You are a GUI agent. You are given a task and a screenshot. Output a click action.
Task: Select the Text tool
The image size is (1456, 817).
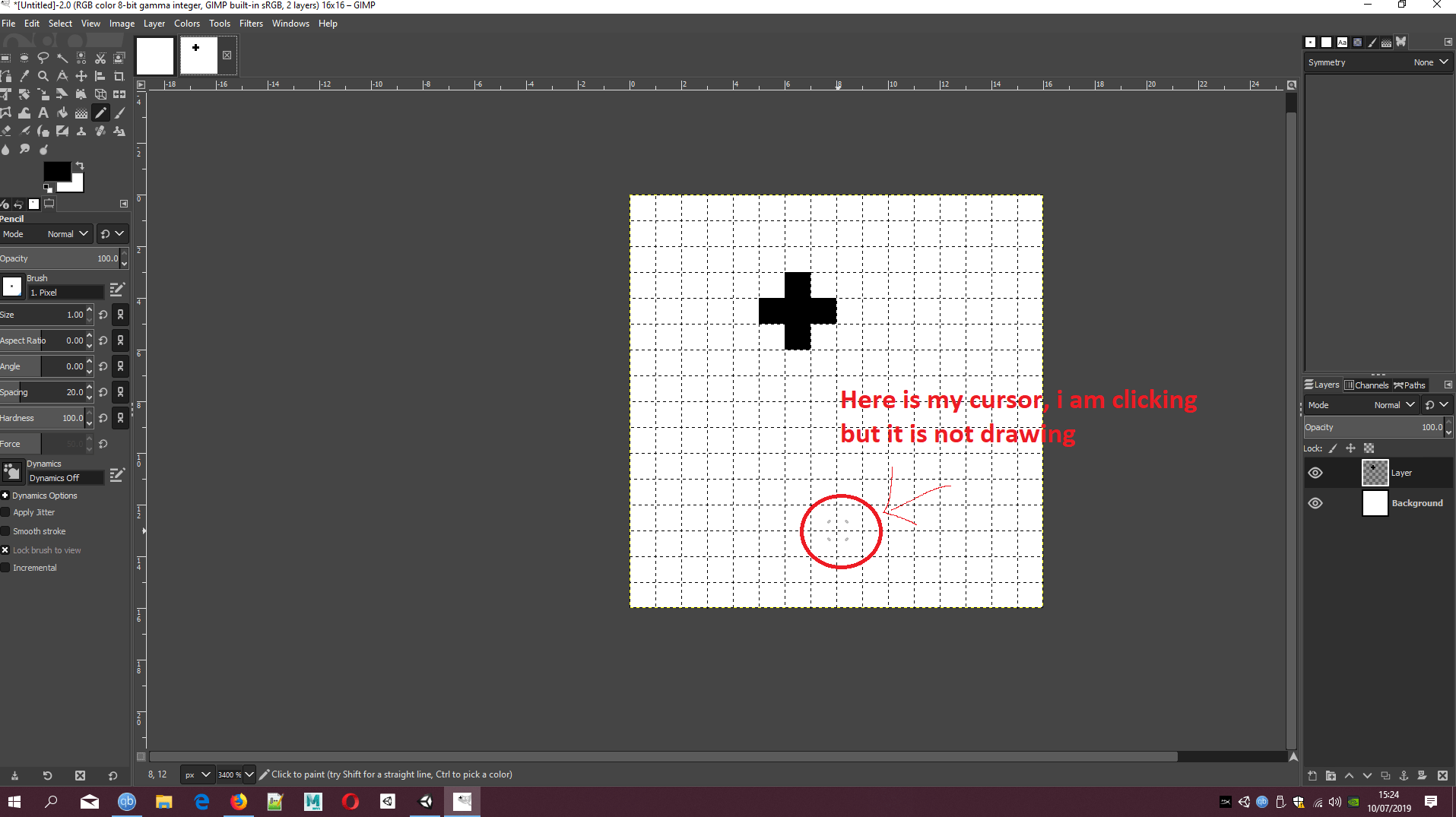(43, 112)
